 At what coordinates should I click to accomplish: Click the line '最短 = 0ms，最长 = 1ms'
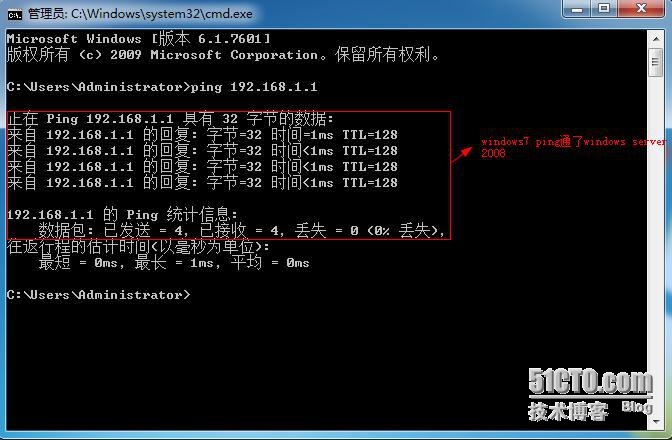click(174, 263)
